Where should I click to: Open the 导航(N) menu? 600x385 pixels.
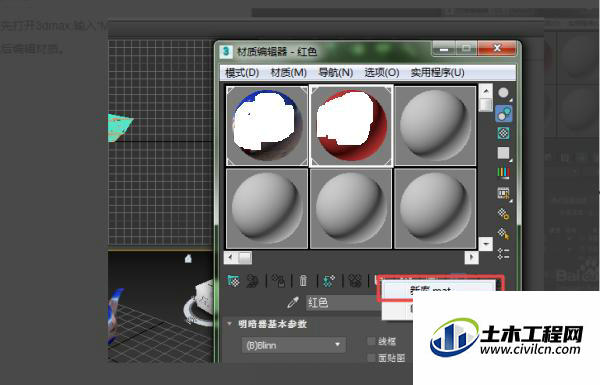[336, 72]
